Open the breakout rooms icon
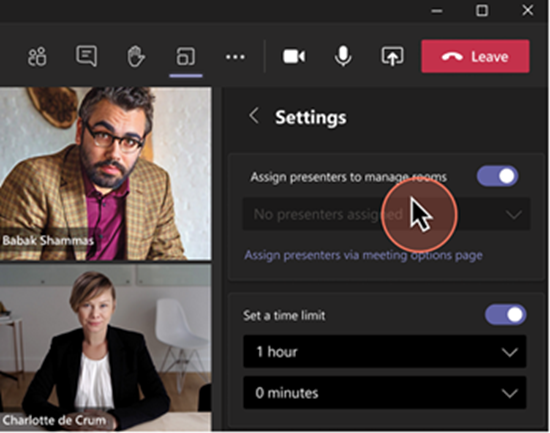Screen dimensions: 550x433 (x=186, y=56)
